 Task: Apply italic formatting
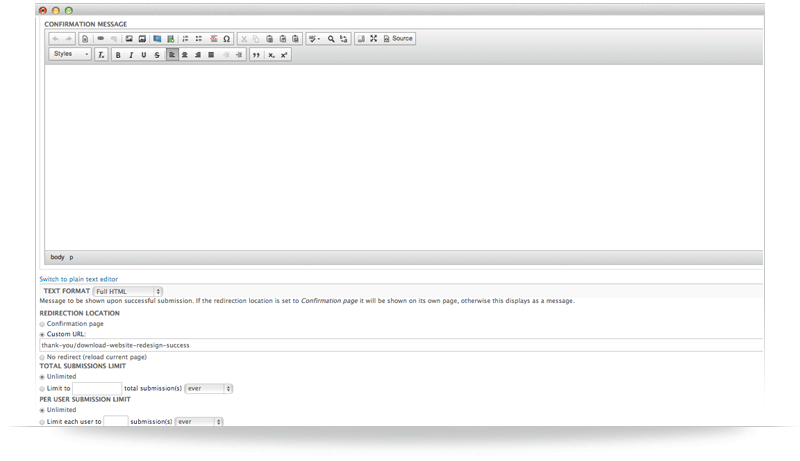(131, 55)
